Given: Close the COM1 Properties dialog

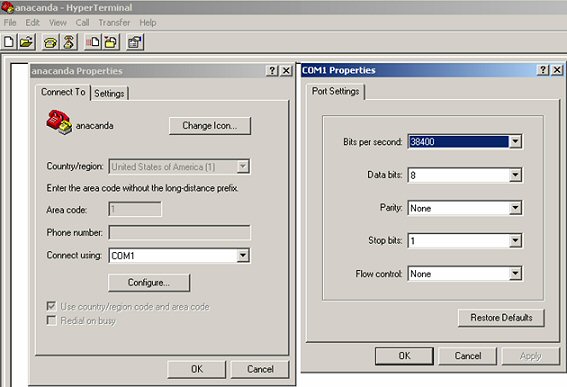Looking at the screenshot, I should (557, 70).
